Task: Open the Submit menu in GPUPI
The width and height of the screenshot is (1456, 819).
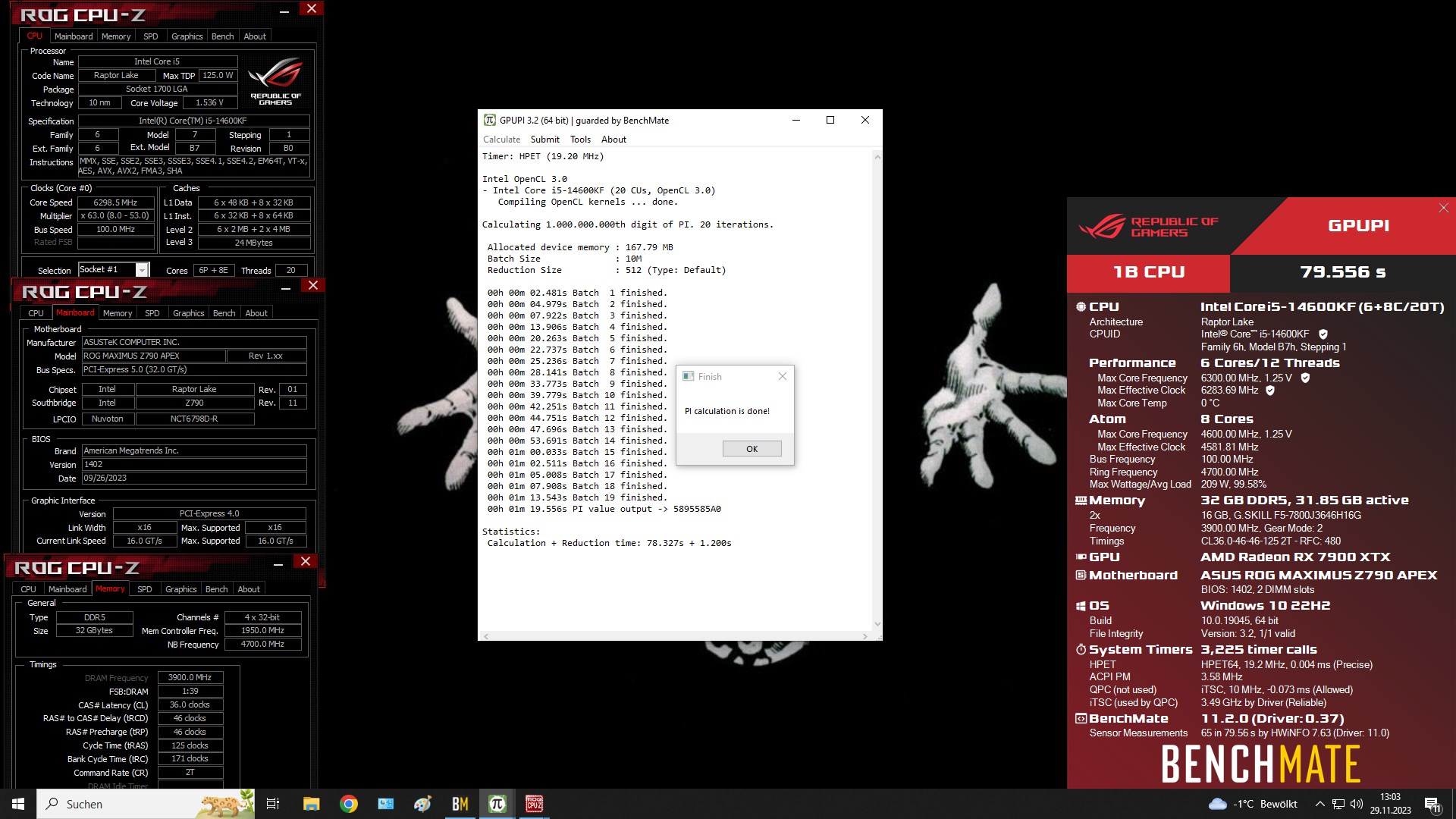Action: coord(544,140)
